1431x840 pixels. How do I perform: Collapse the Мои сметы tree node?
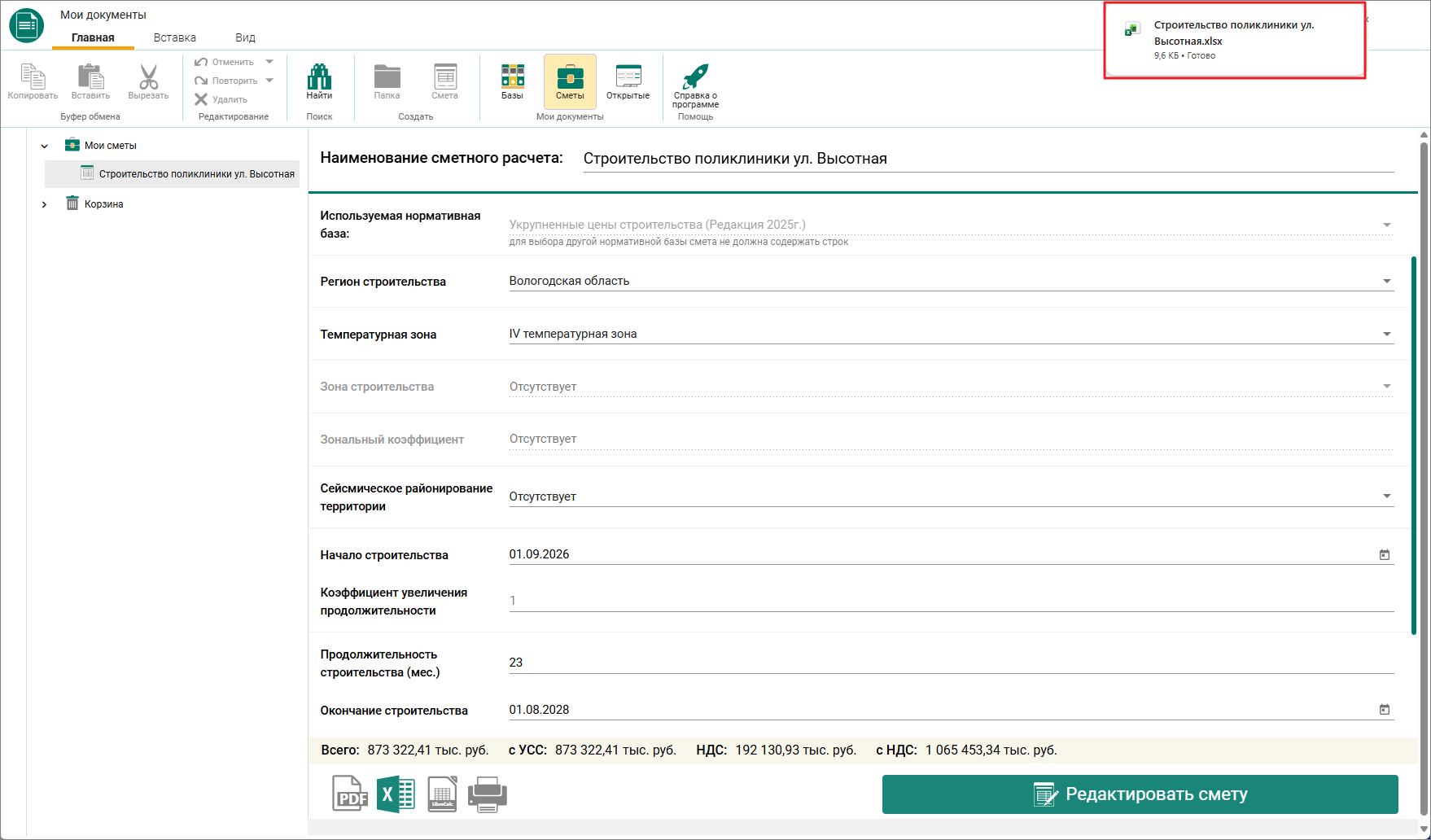coord(44,147)
